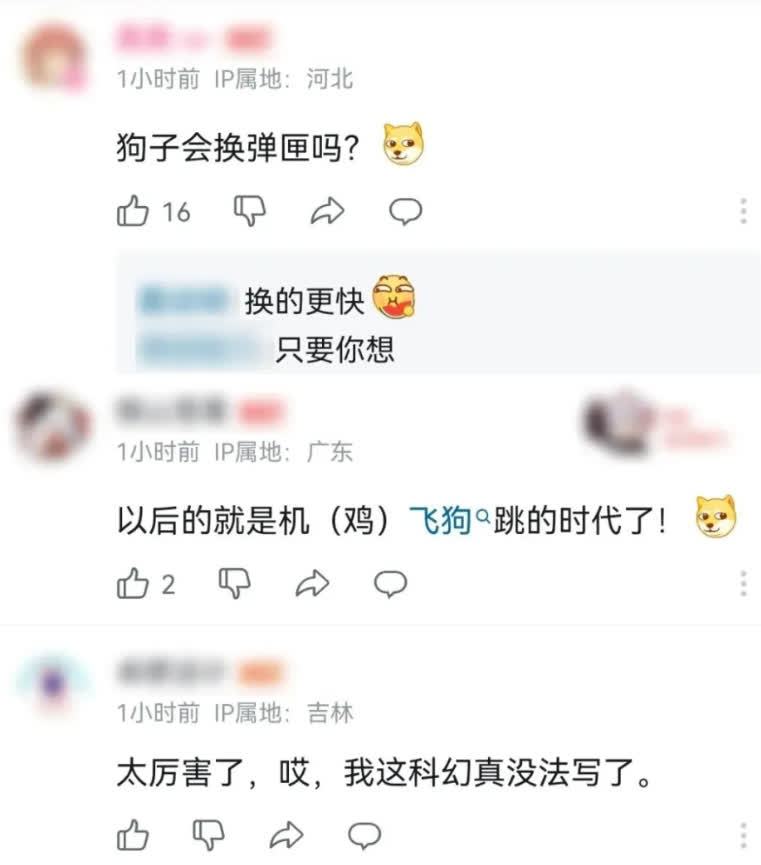Open more options for the 吉林 comment
Viewport: 761px width, 865px height.
pyautogui.click(x=743, y=835)
